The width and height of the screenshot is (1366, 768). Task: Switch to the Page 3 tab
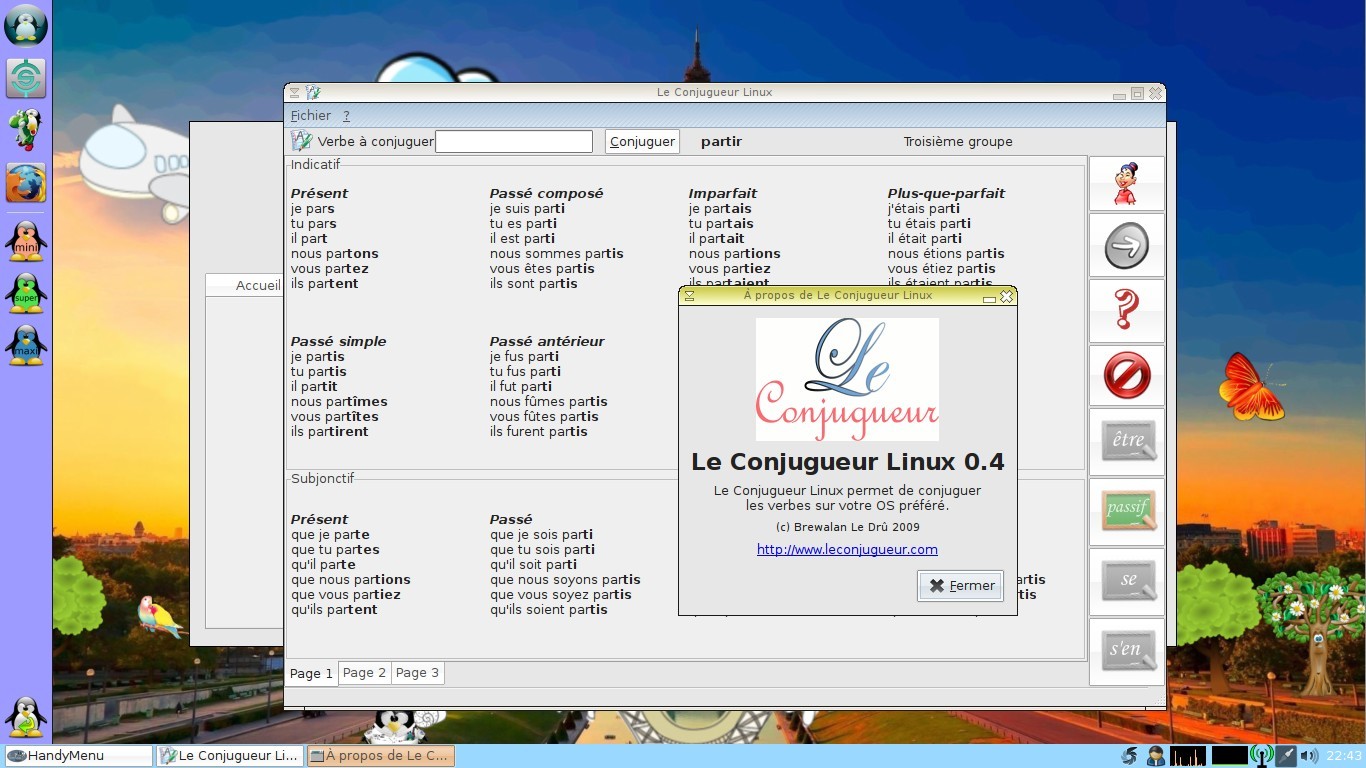[417, 673]
